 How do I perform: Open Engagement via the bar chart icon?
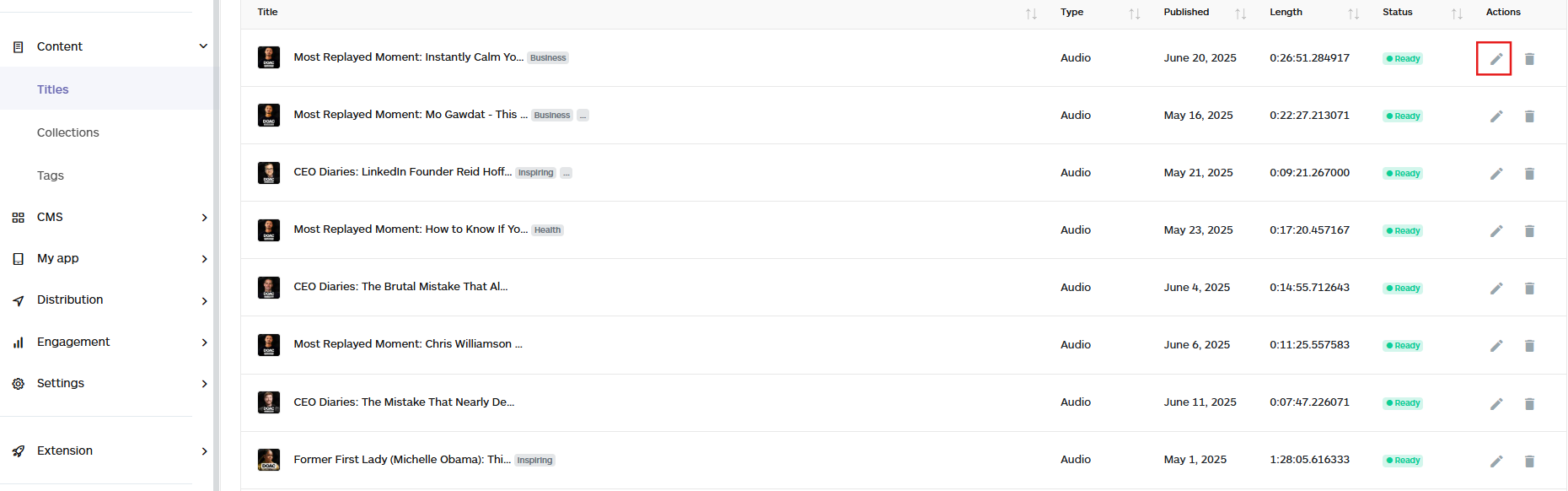(18, 342)
